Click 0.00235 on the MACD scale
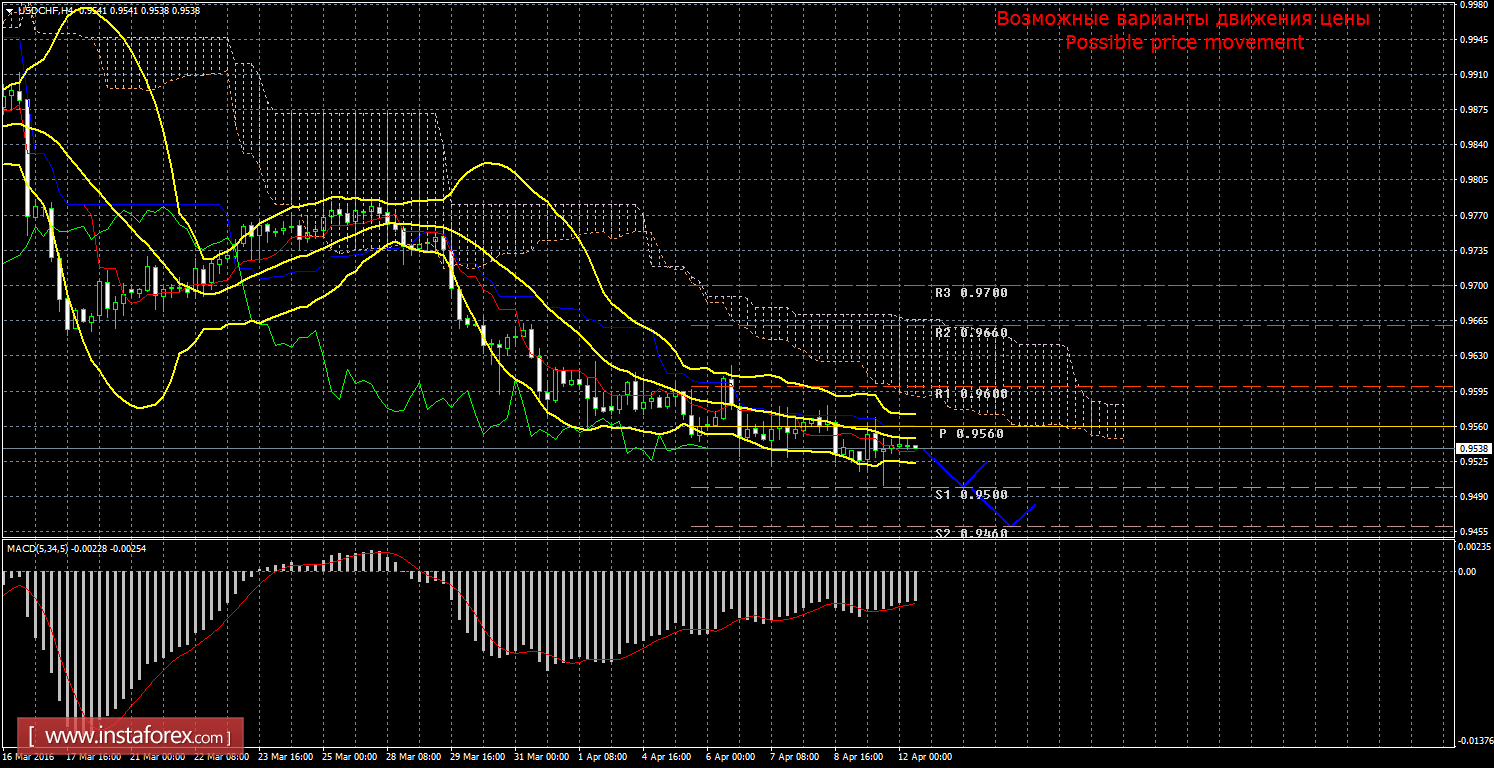The height and width of the screenshot is (768, 1494). coord(1473,547)
